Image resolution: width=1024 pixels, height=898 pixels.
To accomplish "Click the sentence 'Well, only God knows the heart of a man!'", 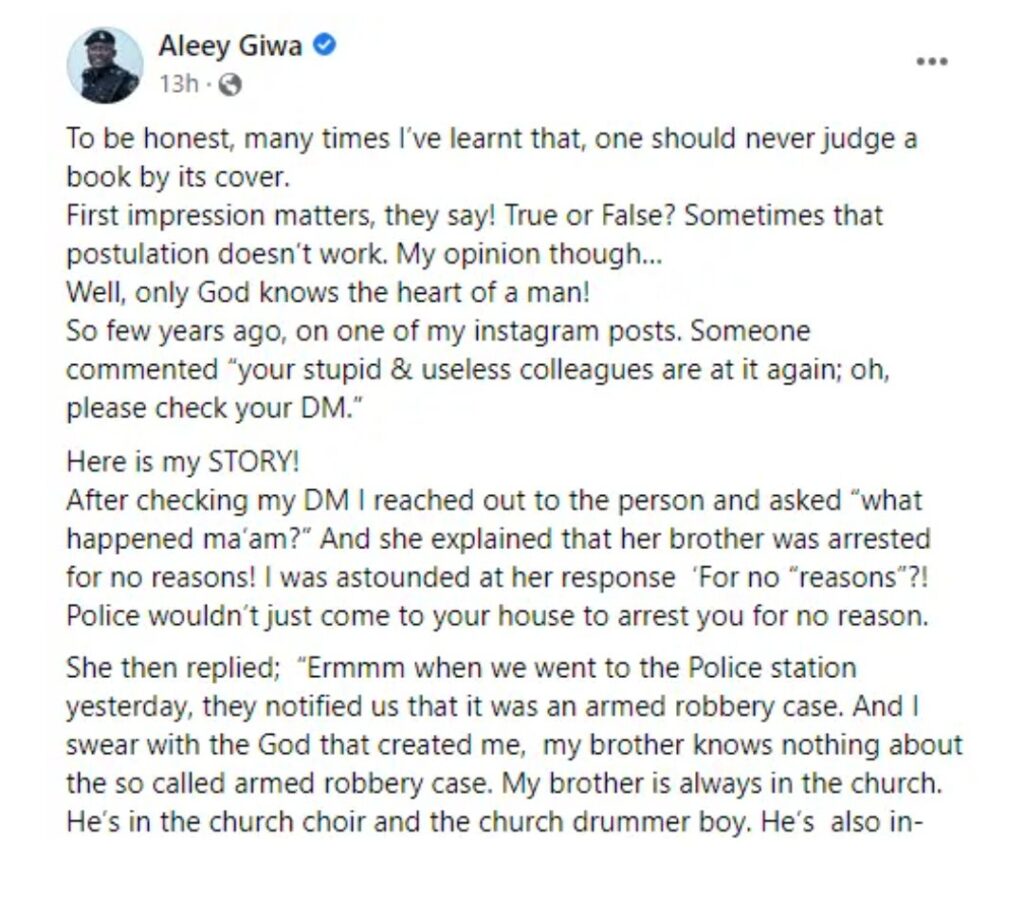I will click(328, 293).
